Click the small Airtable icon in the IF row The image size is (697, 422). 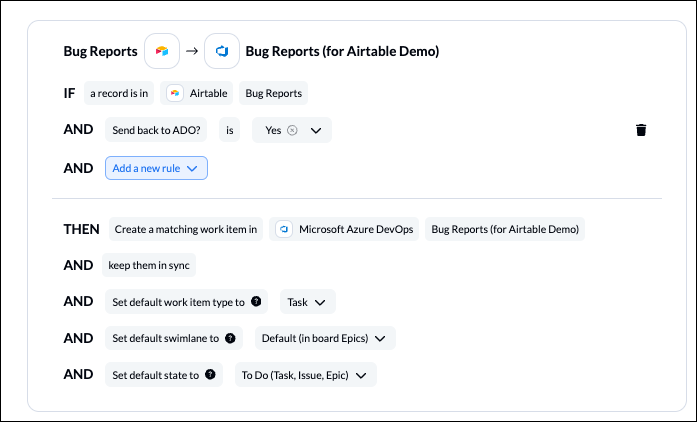click(175, 93)
